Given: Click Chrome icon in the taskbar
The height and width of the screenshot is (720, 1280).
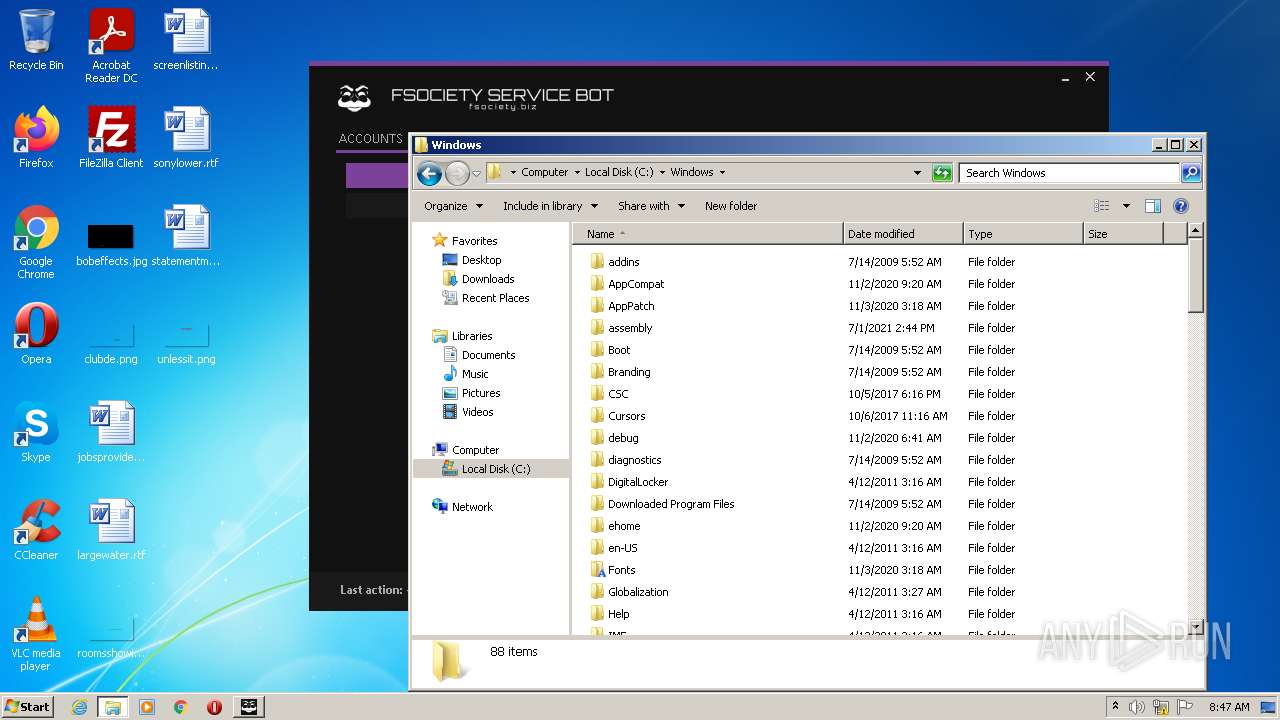Looking at the screenshot, I should [x=181, y=707].
